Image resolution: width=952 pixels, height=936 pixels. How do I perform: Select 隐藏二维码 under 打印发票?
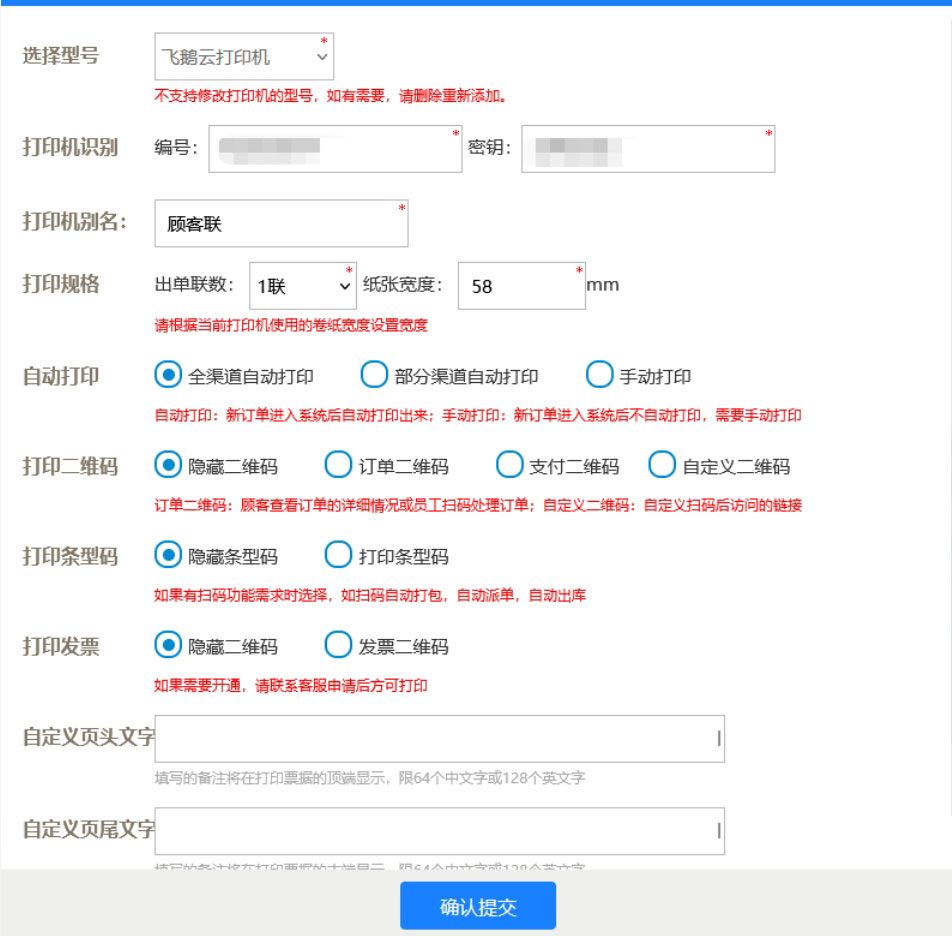(169, 646)
